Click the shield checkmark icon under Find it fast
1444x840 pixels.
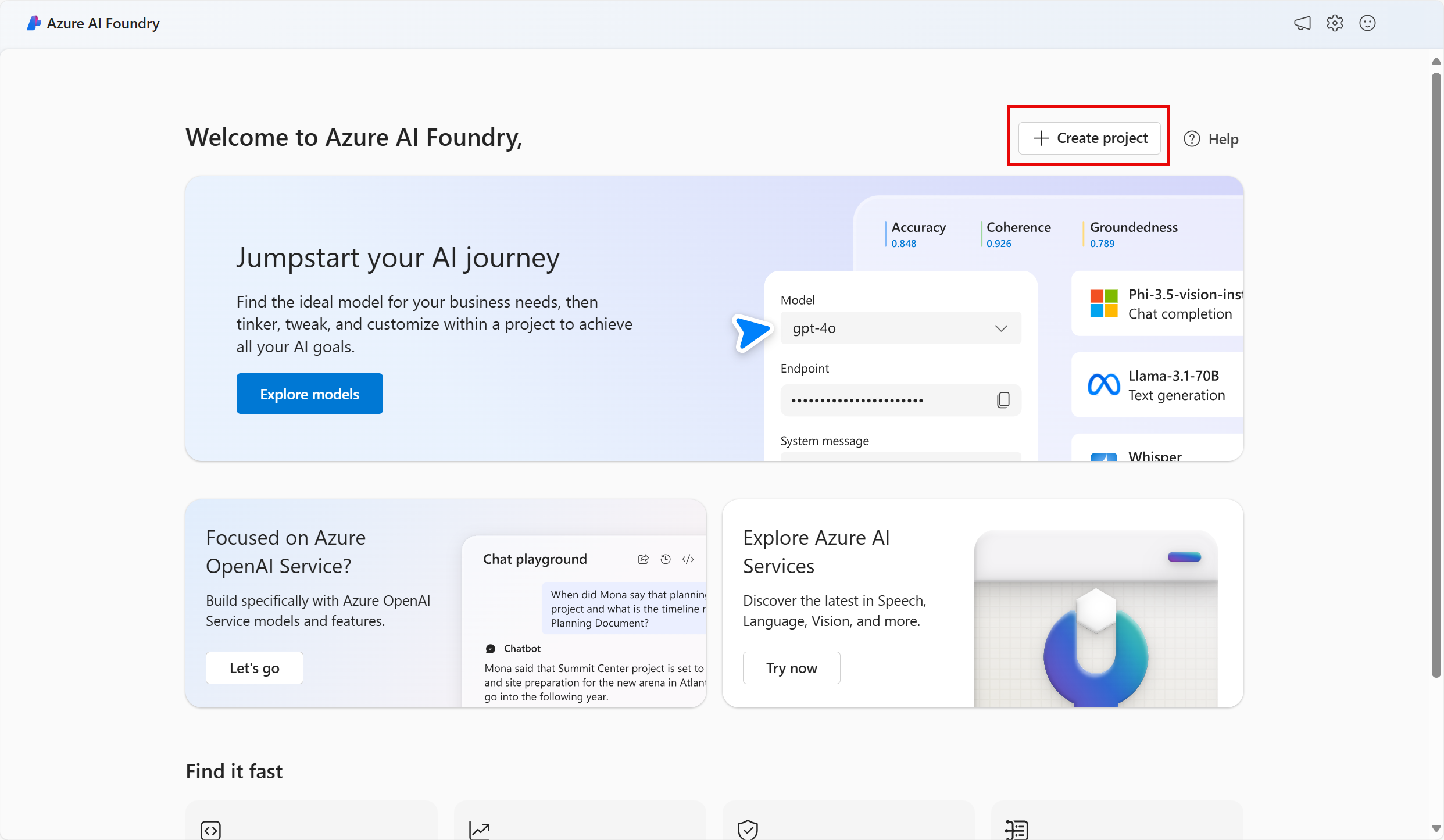coord(748,830)
